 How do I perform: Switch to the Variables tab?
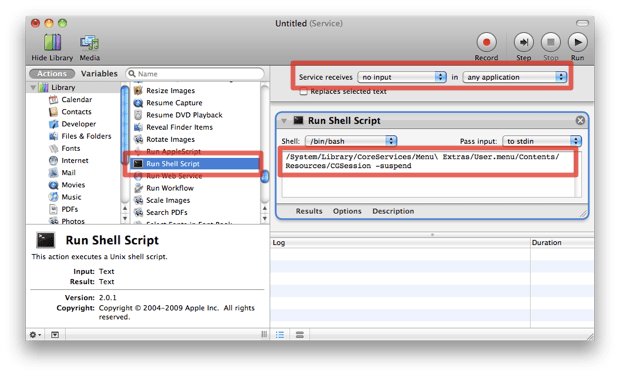(x=99, y=74)
